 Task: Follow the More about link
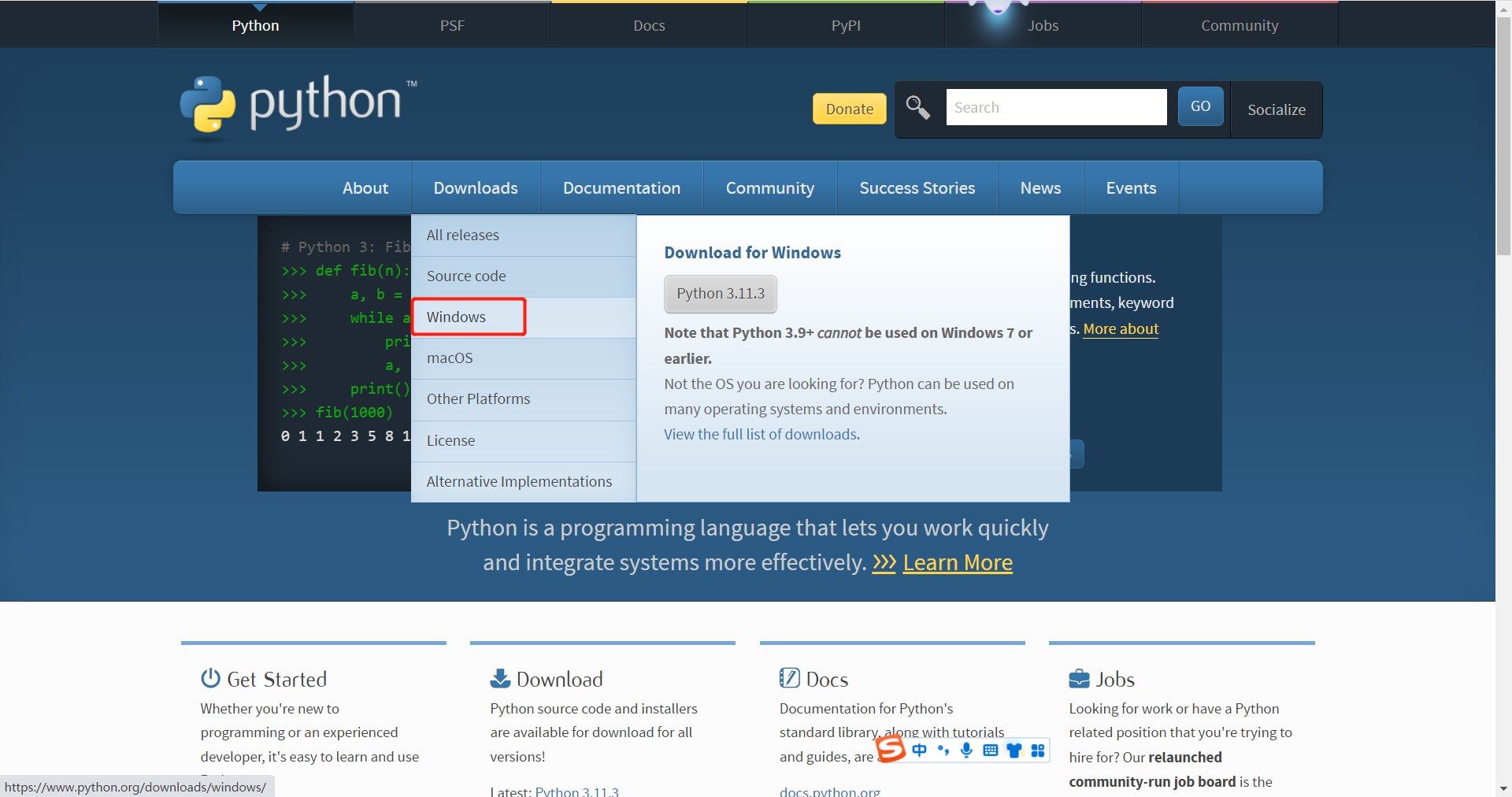[x=1121, y=329]
